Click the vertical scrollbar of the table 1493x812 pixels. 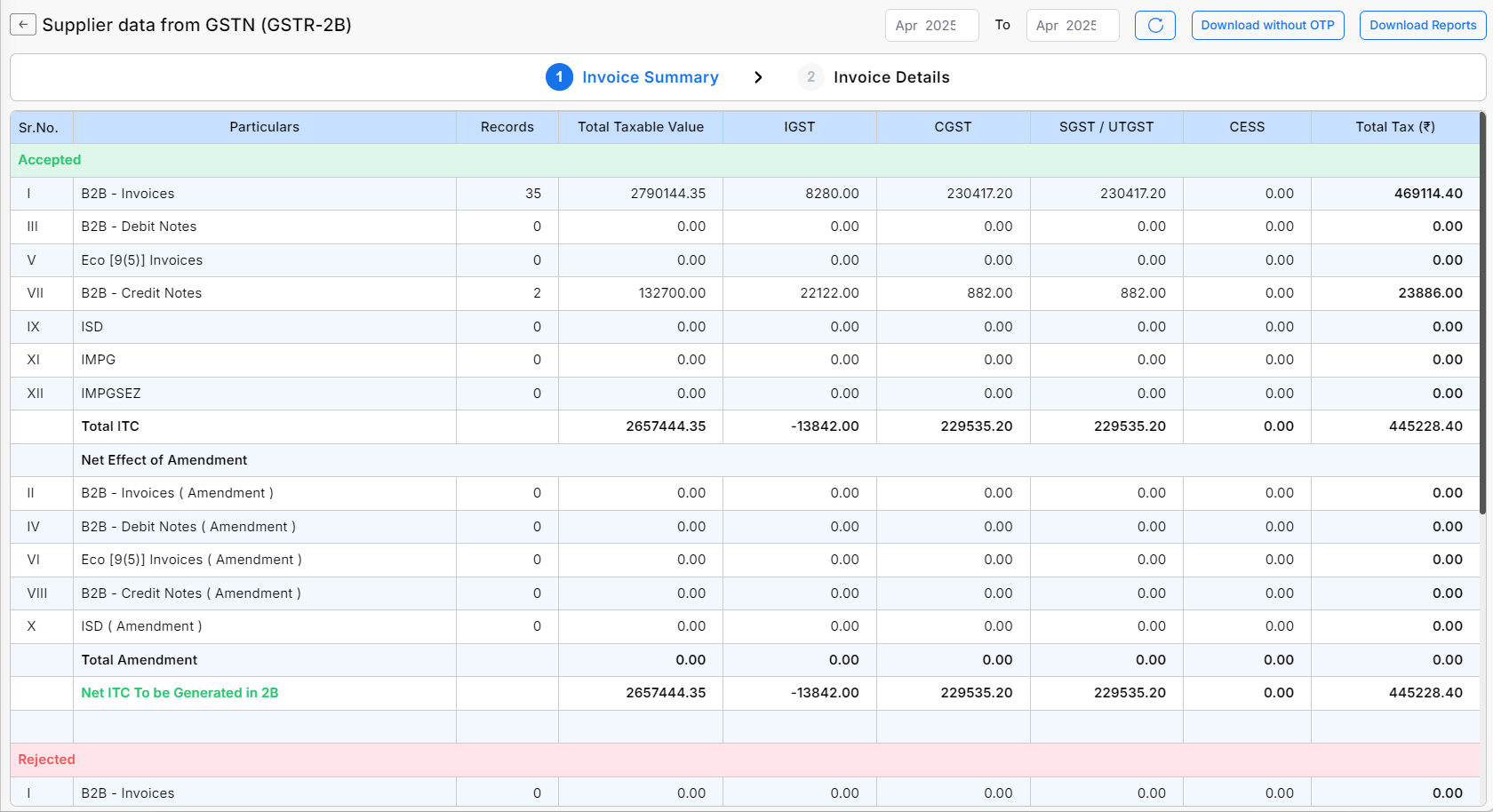1481,311
